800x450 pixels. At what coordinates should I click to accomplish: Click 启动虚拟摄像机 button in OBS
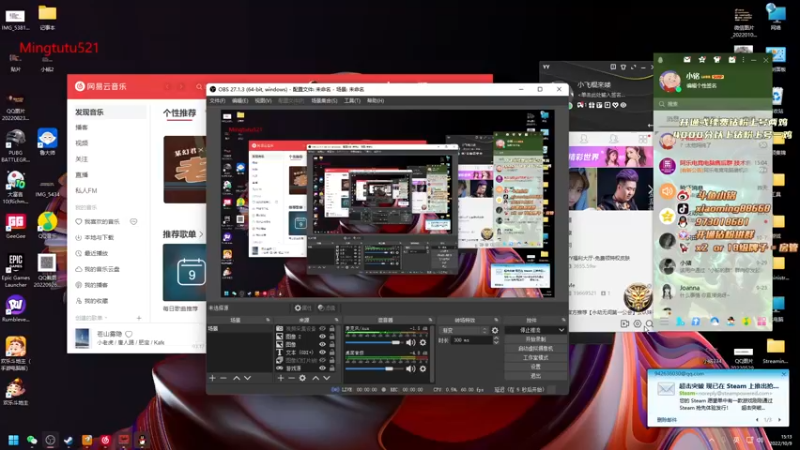coord(535,348)
